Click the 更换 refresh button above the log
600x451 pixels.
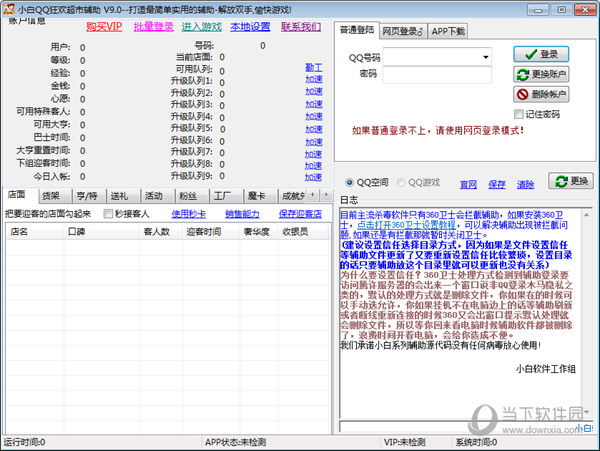point(571,181)
